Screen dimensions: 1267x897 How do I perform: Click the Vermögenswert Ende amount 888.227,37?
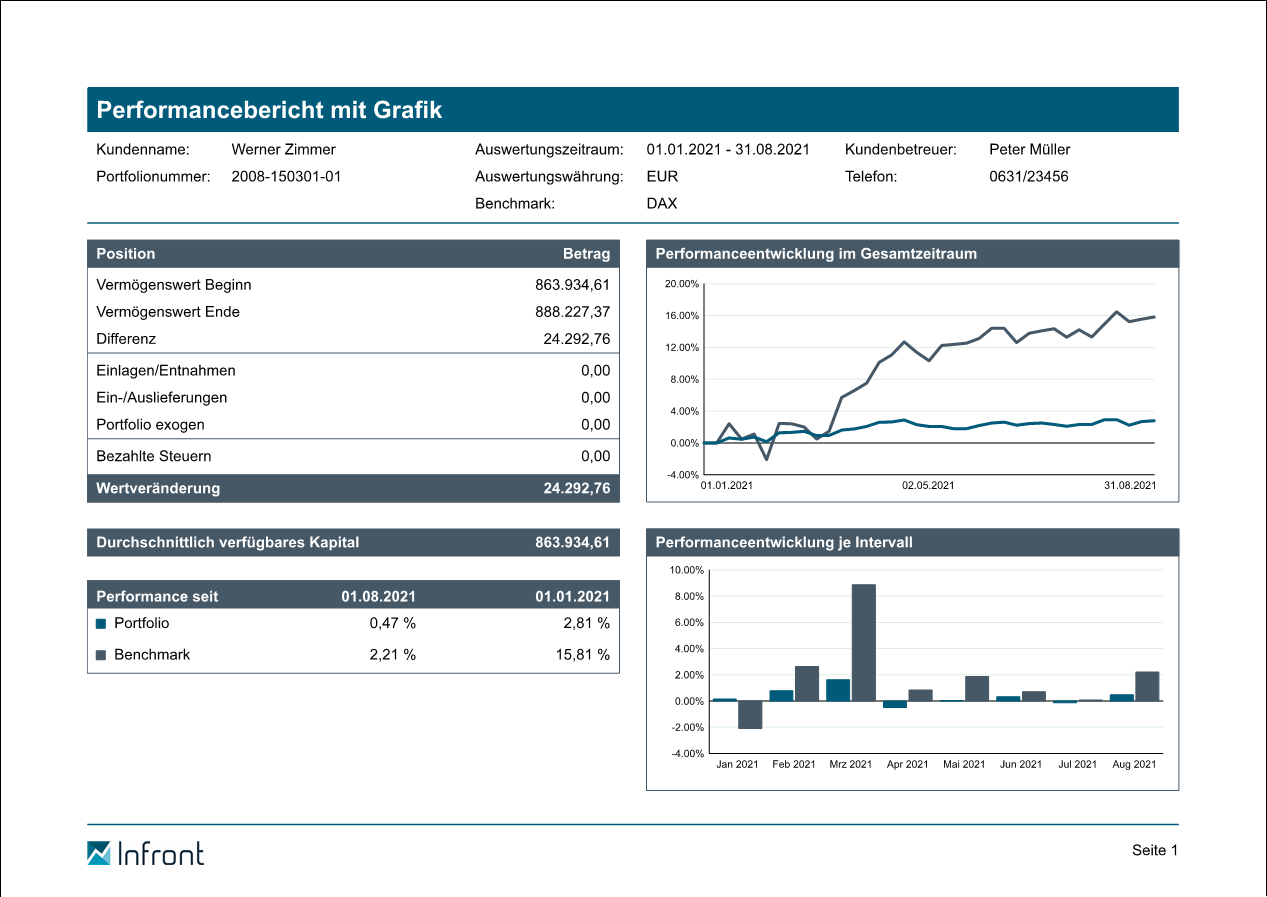tap(572, 312)
